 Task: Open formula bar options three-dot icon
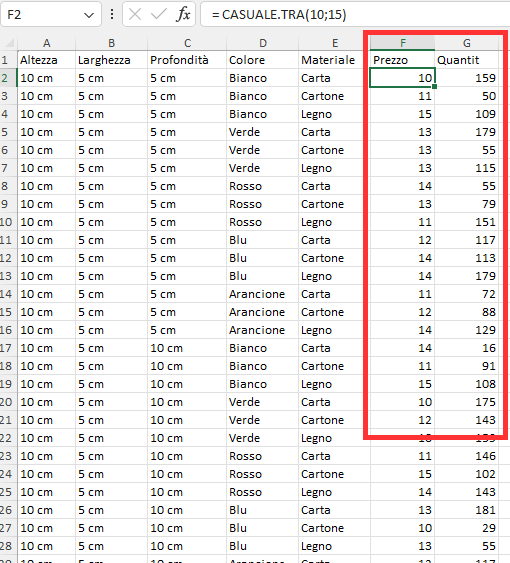(x=112, y=14)
